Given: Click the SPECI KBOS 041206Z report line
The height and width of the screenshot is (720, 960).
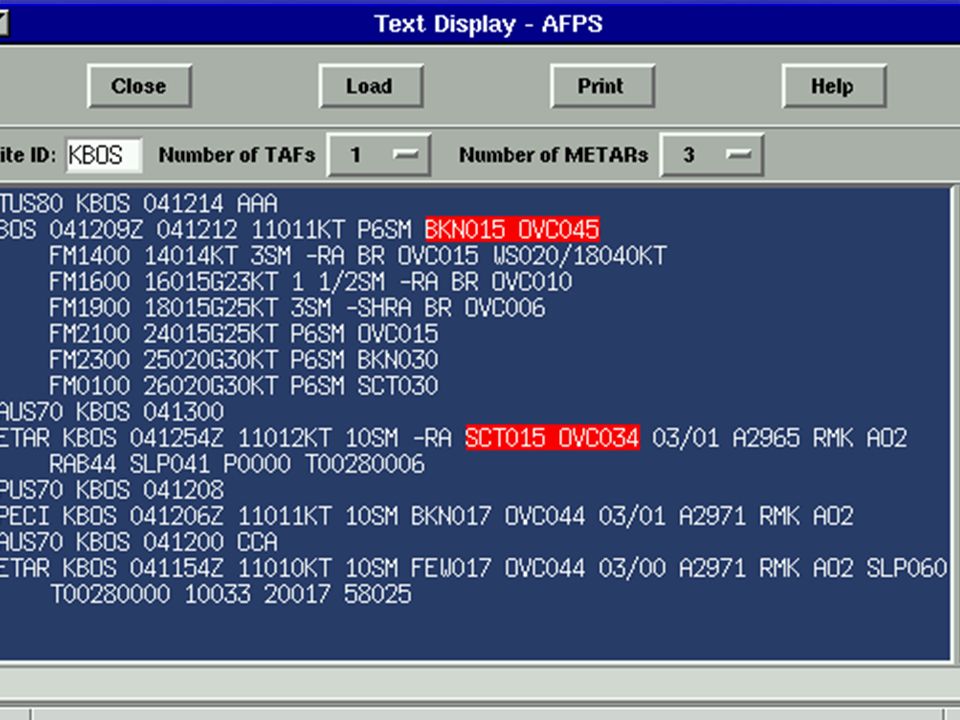Looking at the screenshot, I should 427,516.
